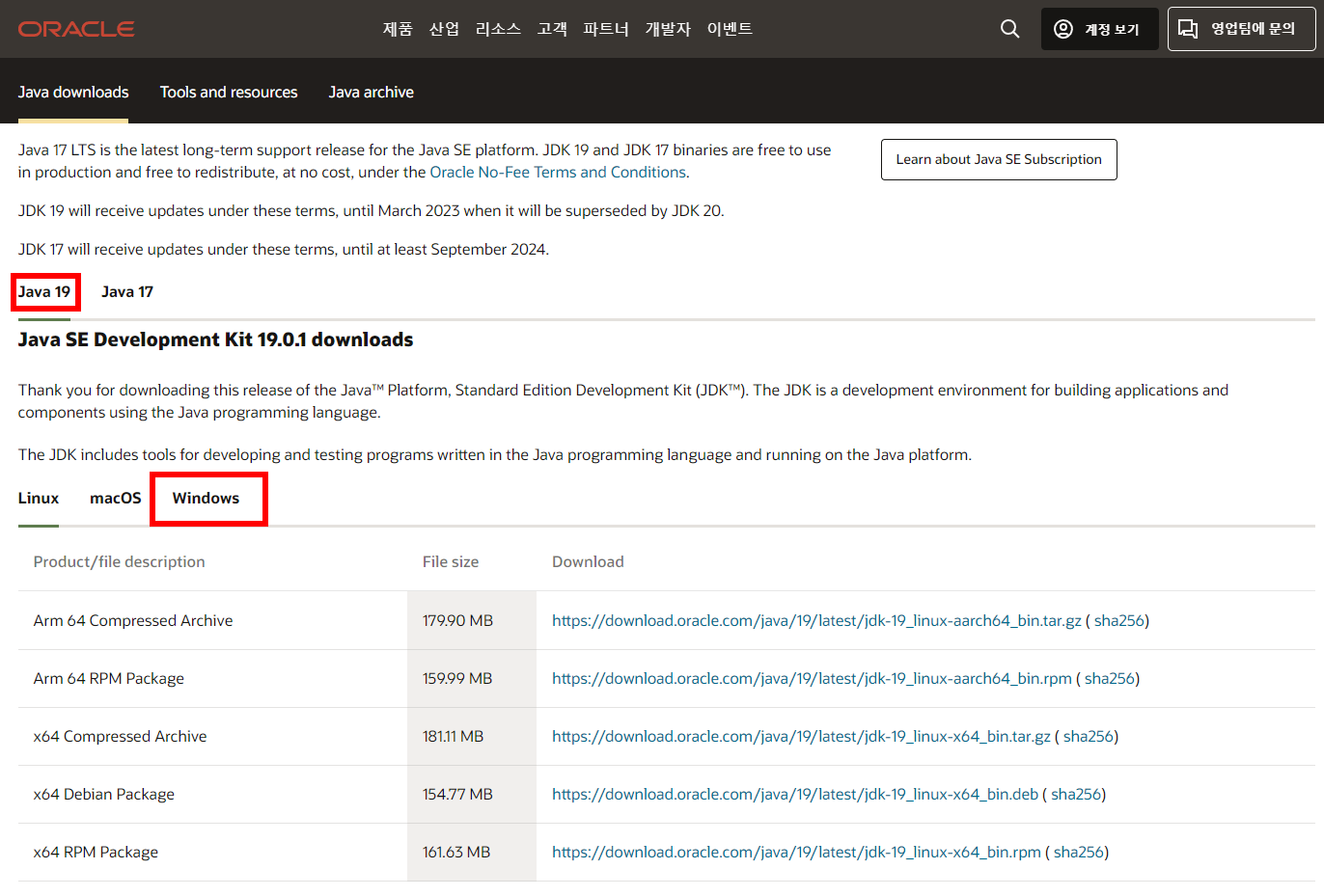Go to Tools and resources tab
This screenshot has width=1324, height=896.
pyautogui.click(x=229, y=93)
